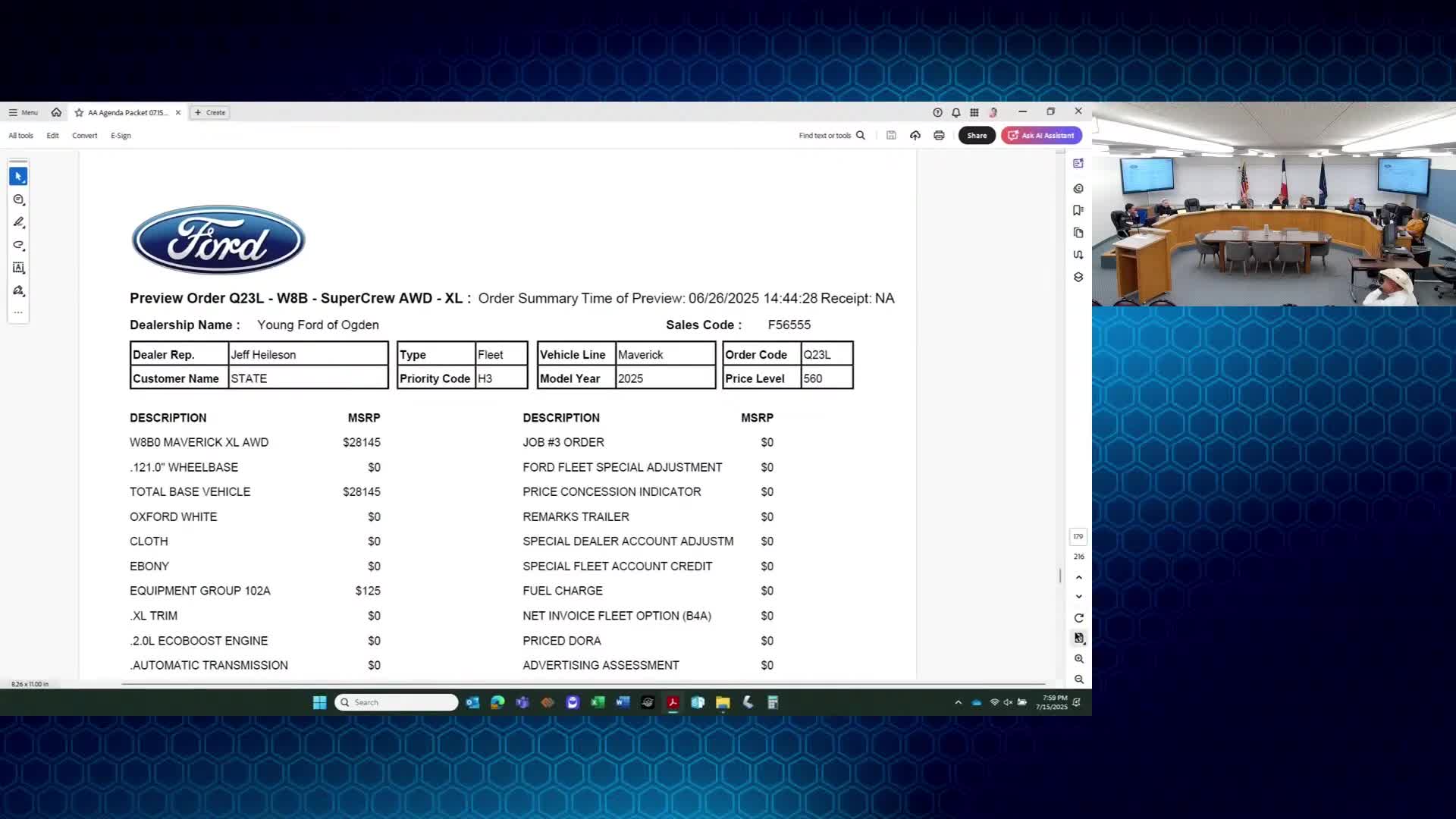Open the layers panel icon

click(x=1078, y=277)
